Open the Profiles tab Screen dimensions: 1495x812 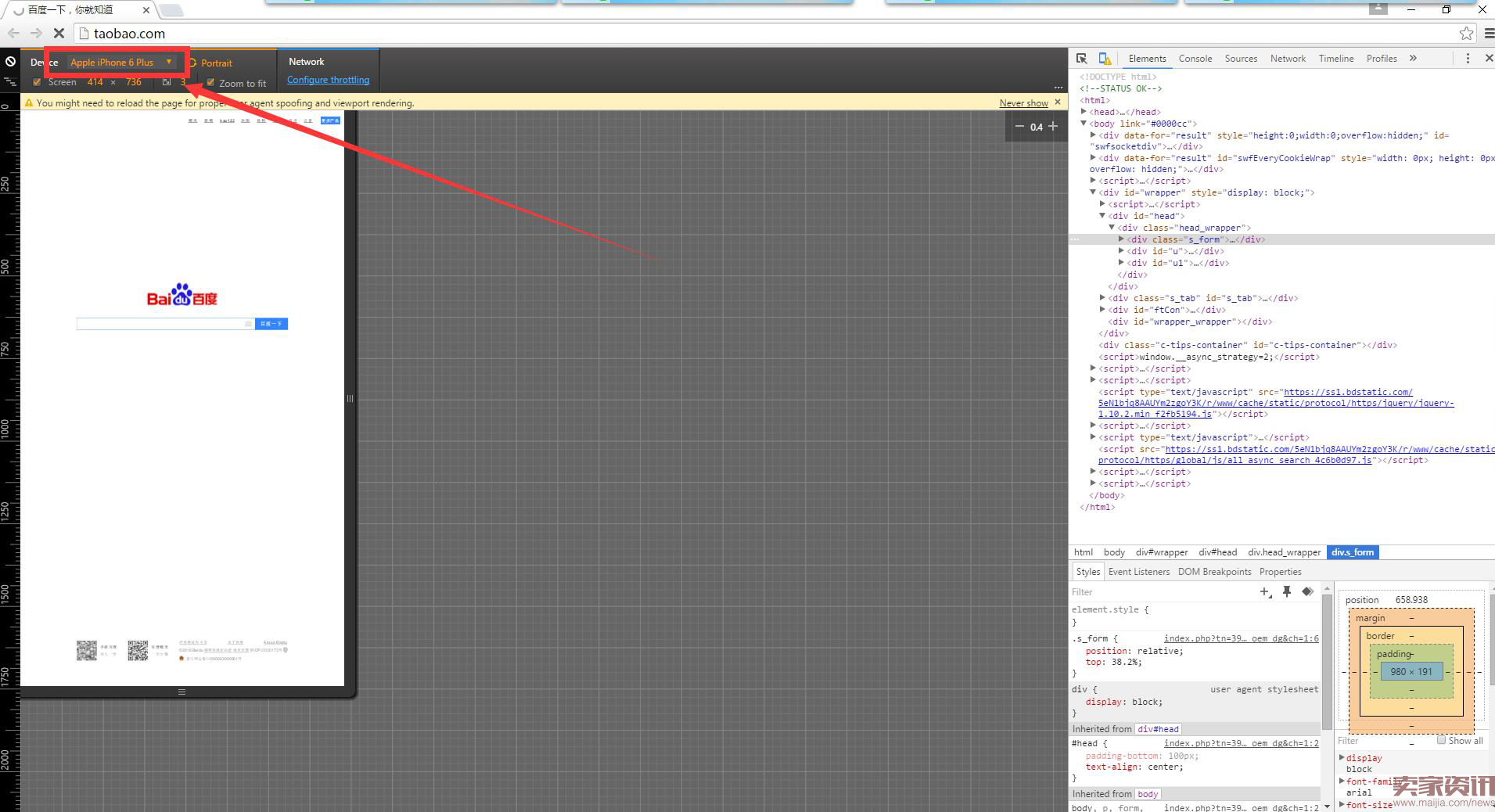click(1382, 59)
